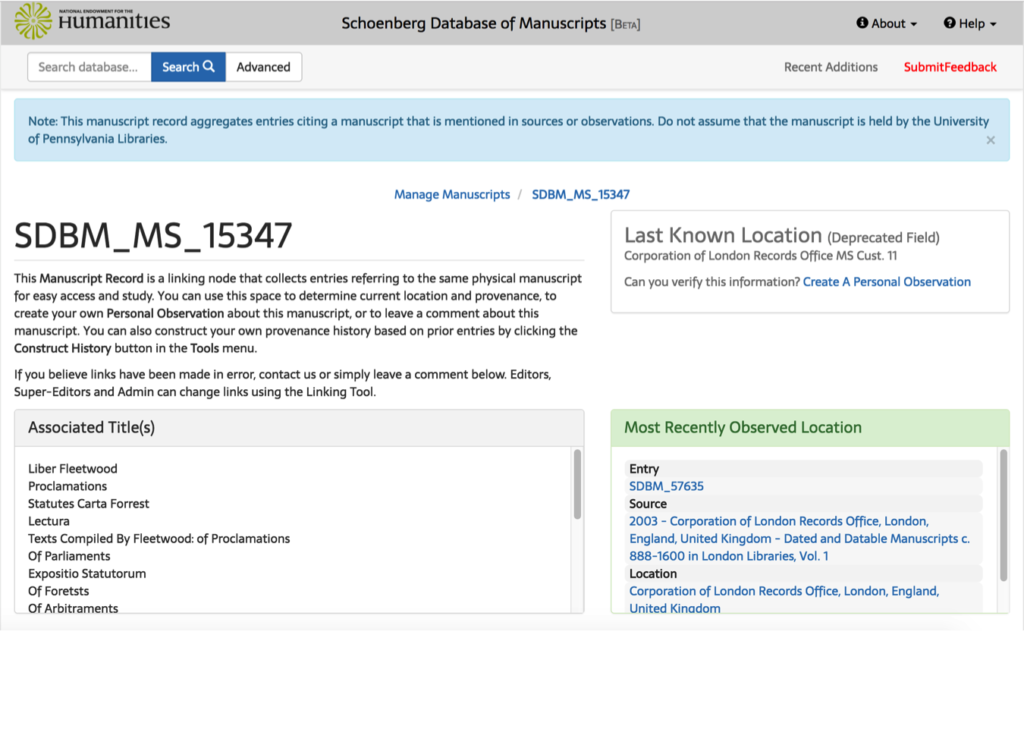Click the Associated Title(s) panel header
This screenshot has width=1024, height=729.
click(299, 428)
